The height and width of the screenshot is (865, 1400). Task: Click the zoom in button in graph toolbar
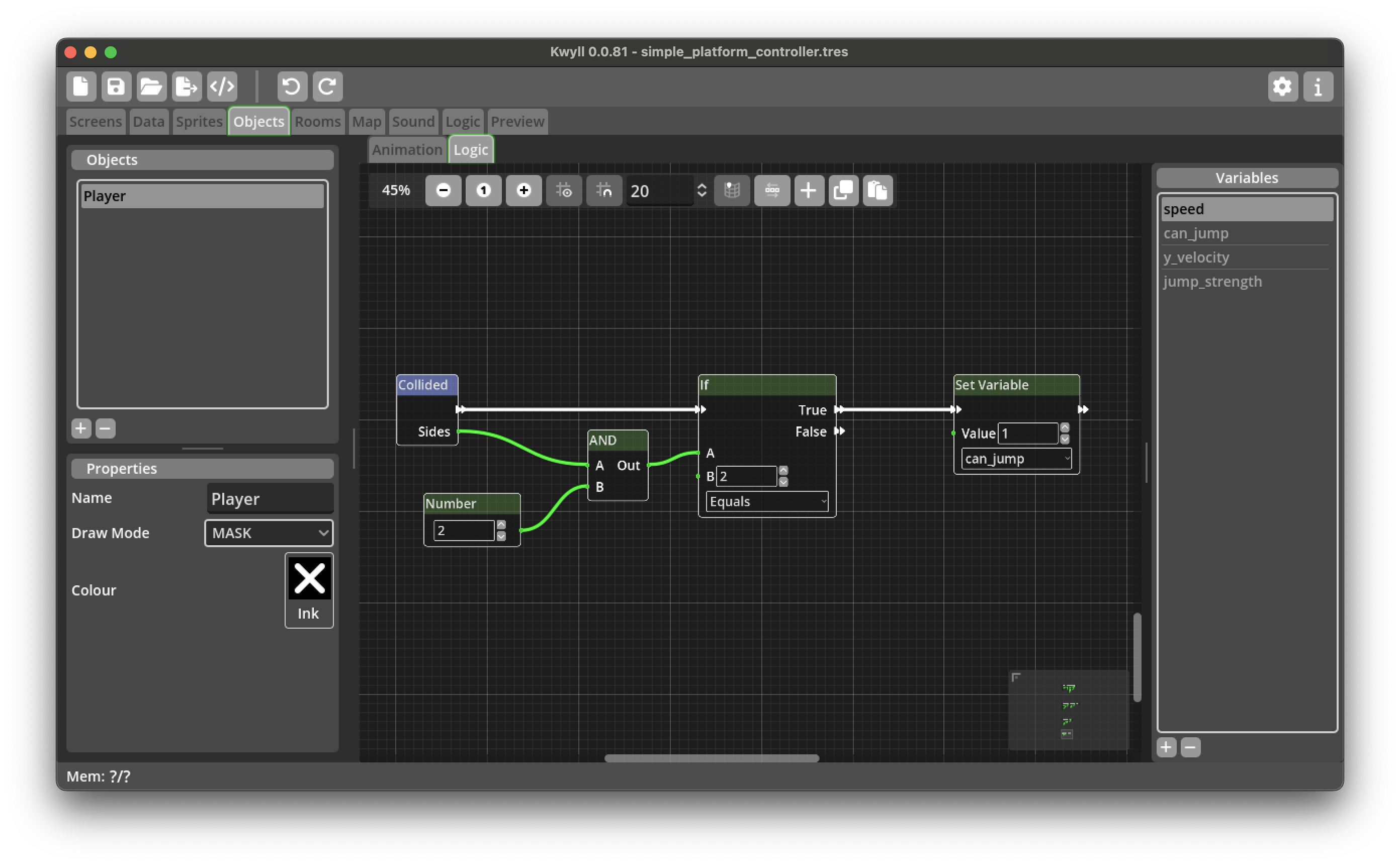pos(523,191)
